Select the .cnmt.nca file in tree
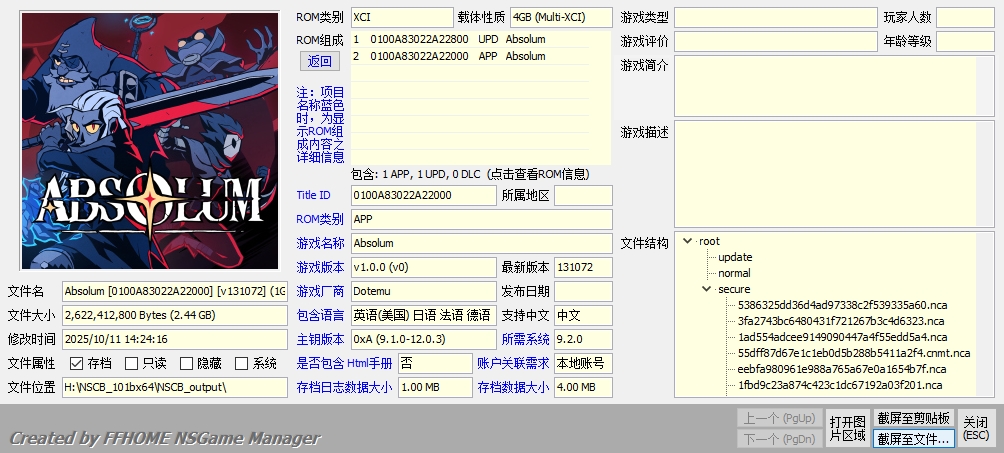Image resolution: width=1004 pixels, height=453 pixels. (853, 353)
